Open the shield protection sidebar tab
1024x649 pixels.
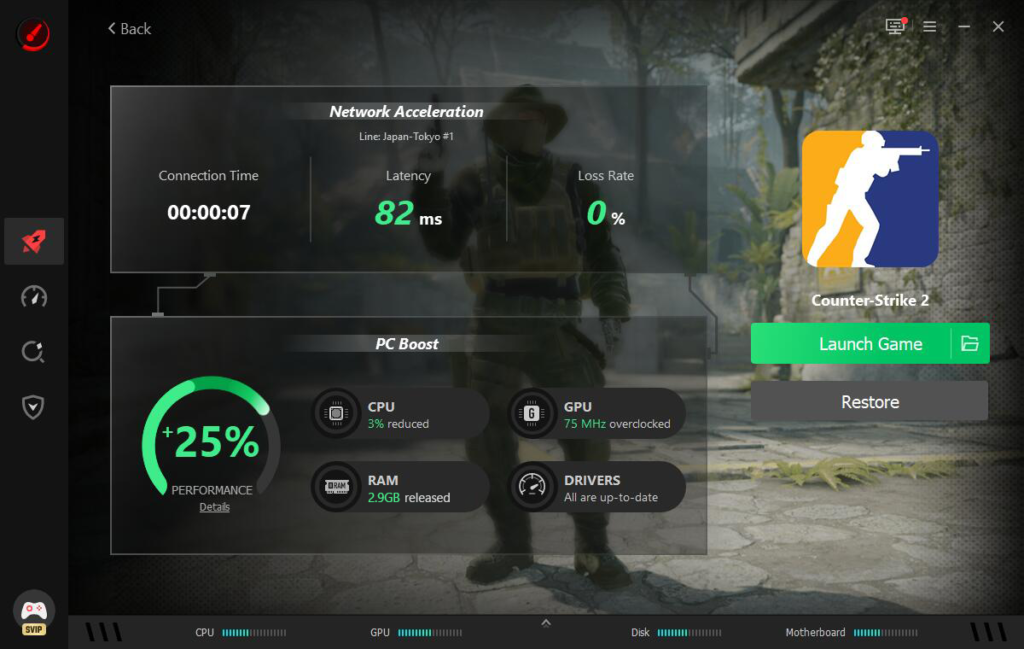coord(33,407)
